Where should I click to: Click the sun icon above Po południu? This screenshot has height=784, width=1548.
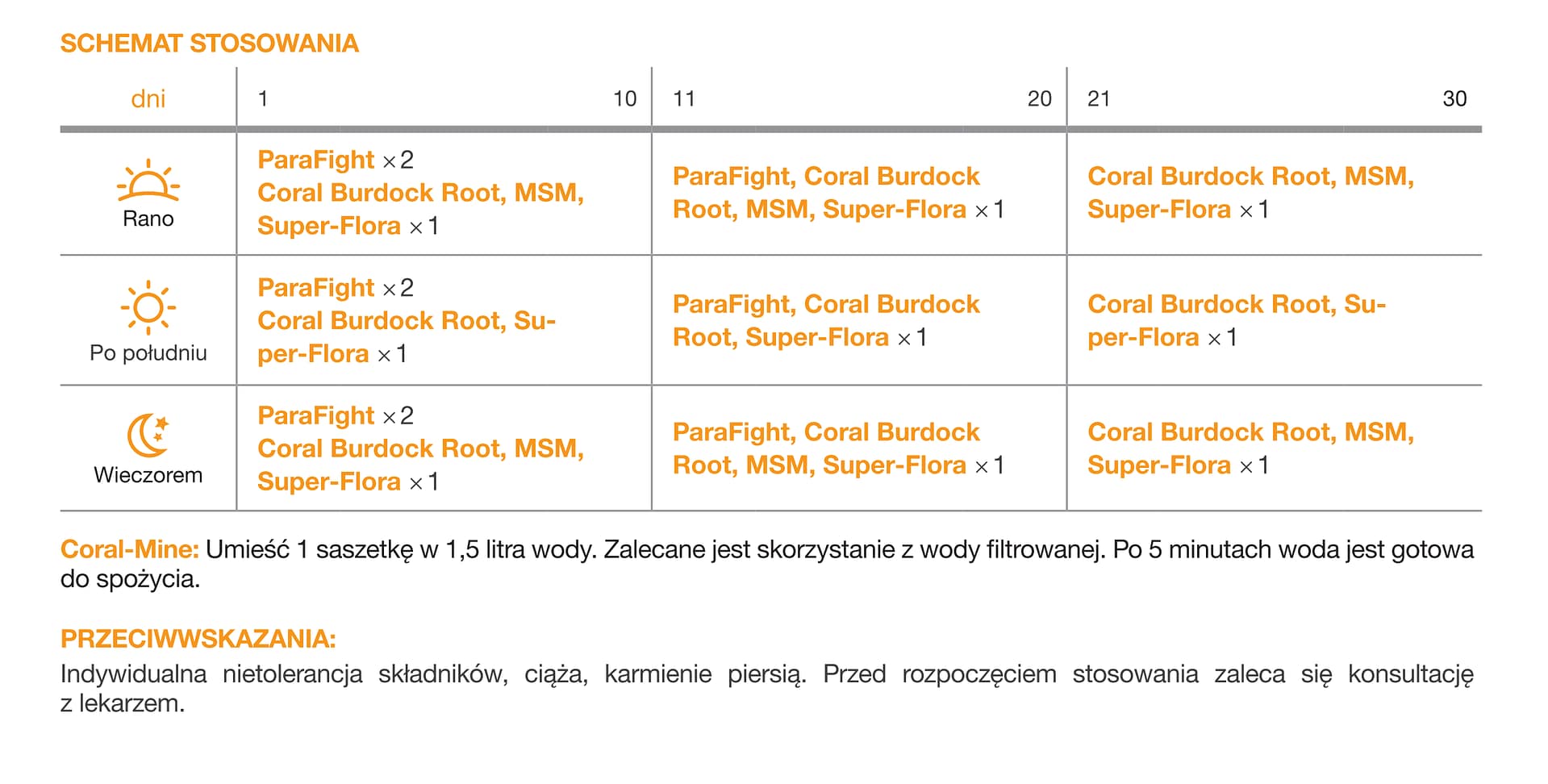[148, 307]
